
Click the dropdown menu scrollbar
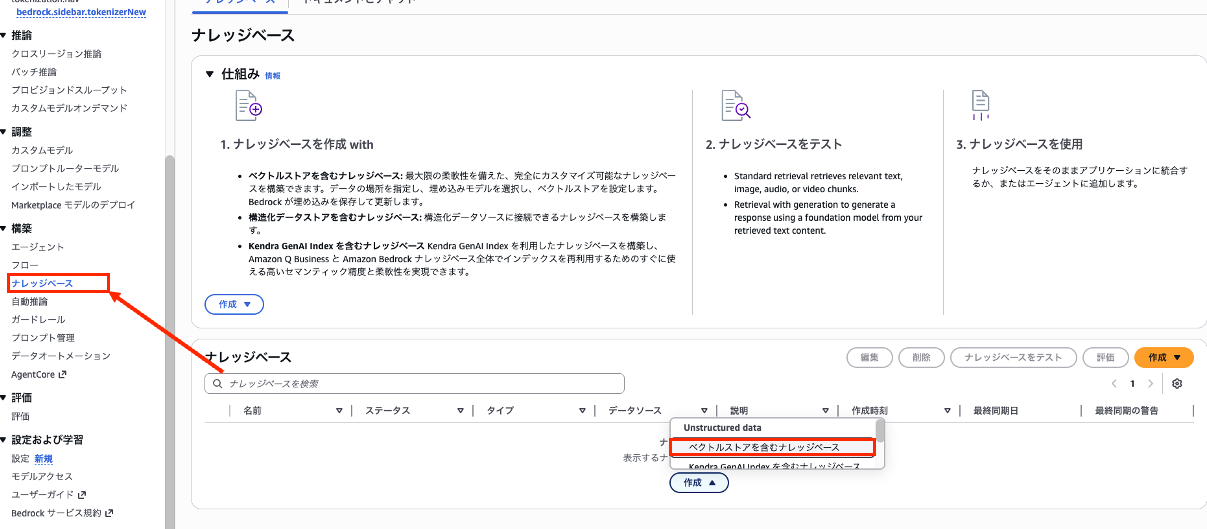[x=880, y=431]
